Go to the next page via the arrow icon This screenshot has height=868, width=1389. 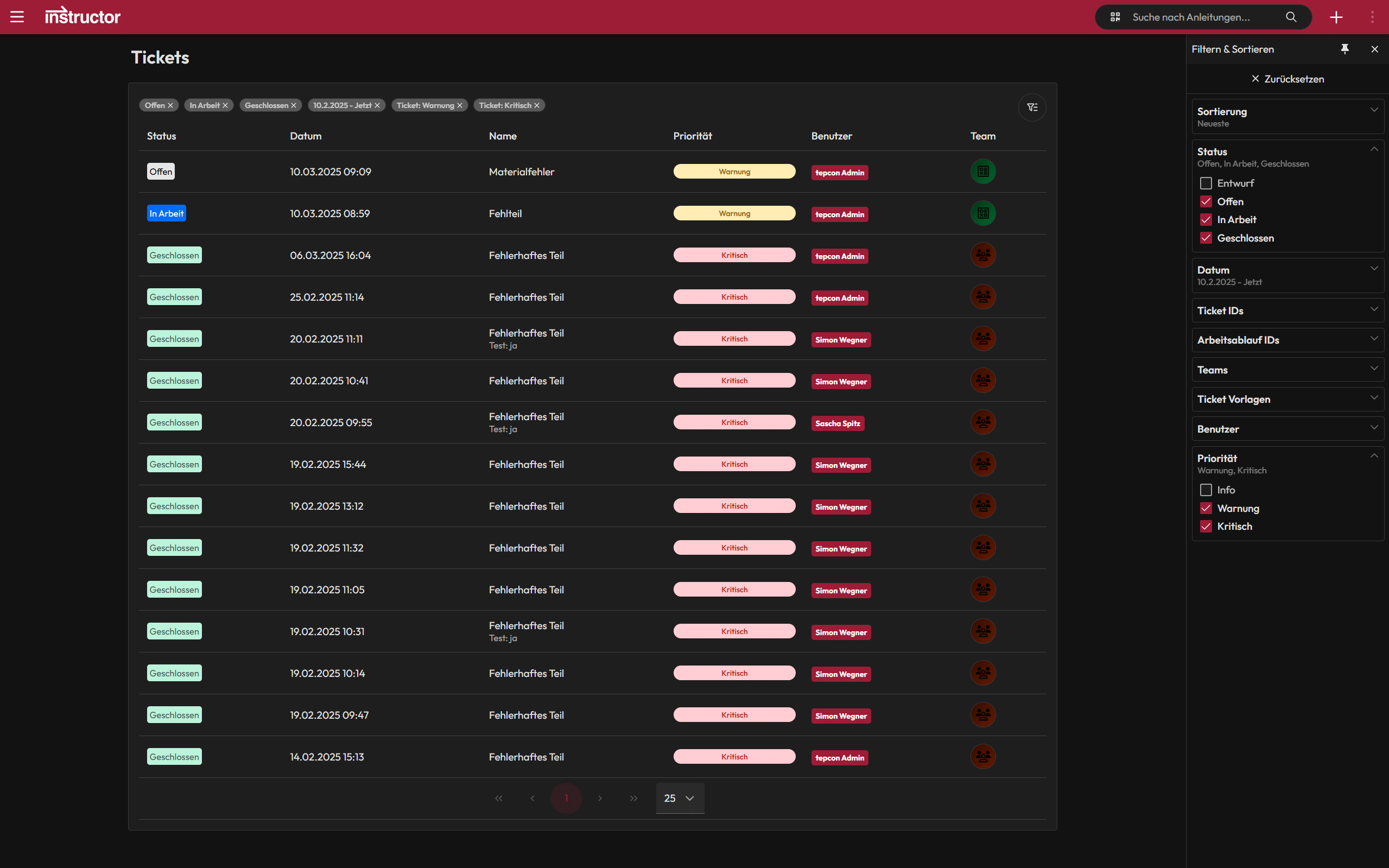click(600, 798)
